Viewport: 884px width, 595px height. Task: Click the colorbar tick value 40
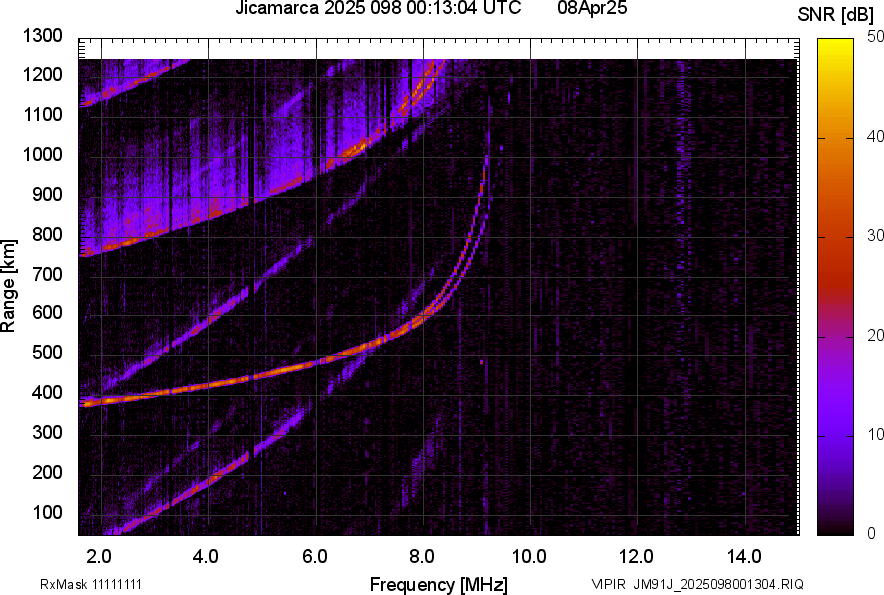(876, 136)
